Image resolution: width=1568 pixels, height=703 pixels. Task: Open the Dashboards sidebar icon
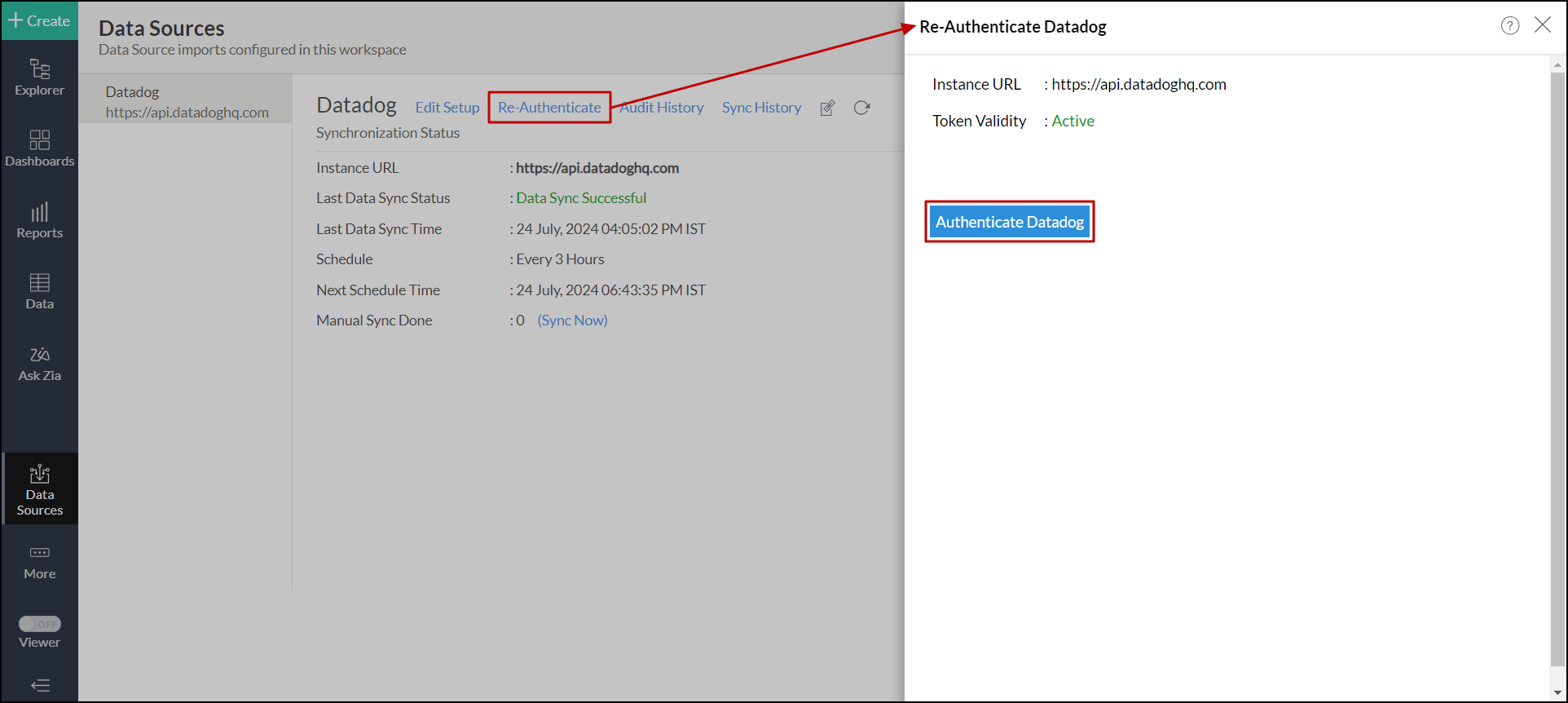point(39,148)
